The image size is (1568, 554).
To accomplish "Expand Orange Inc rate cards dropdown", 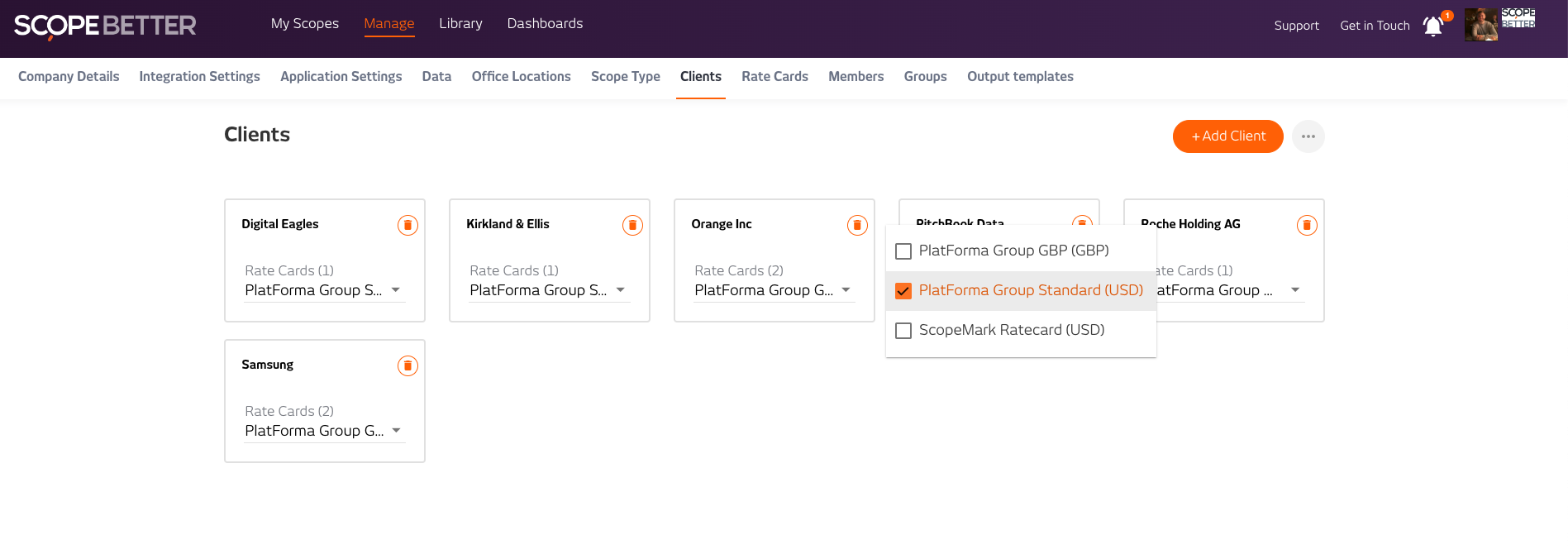I will (x=774, y=290).
